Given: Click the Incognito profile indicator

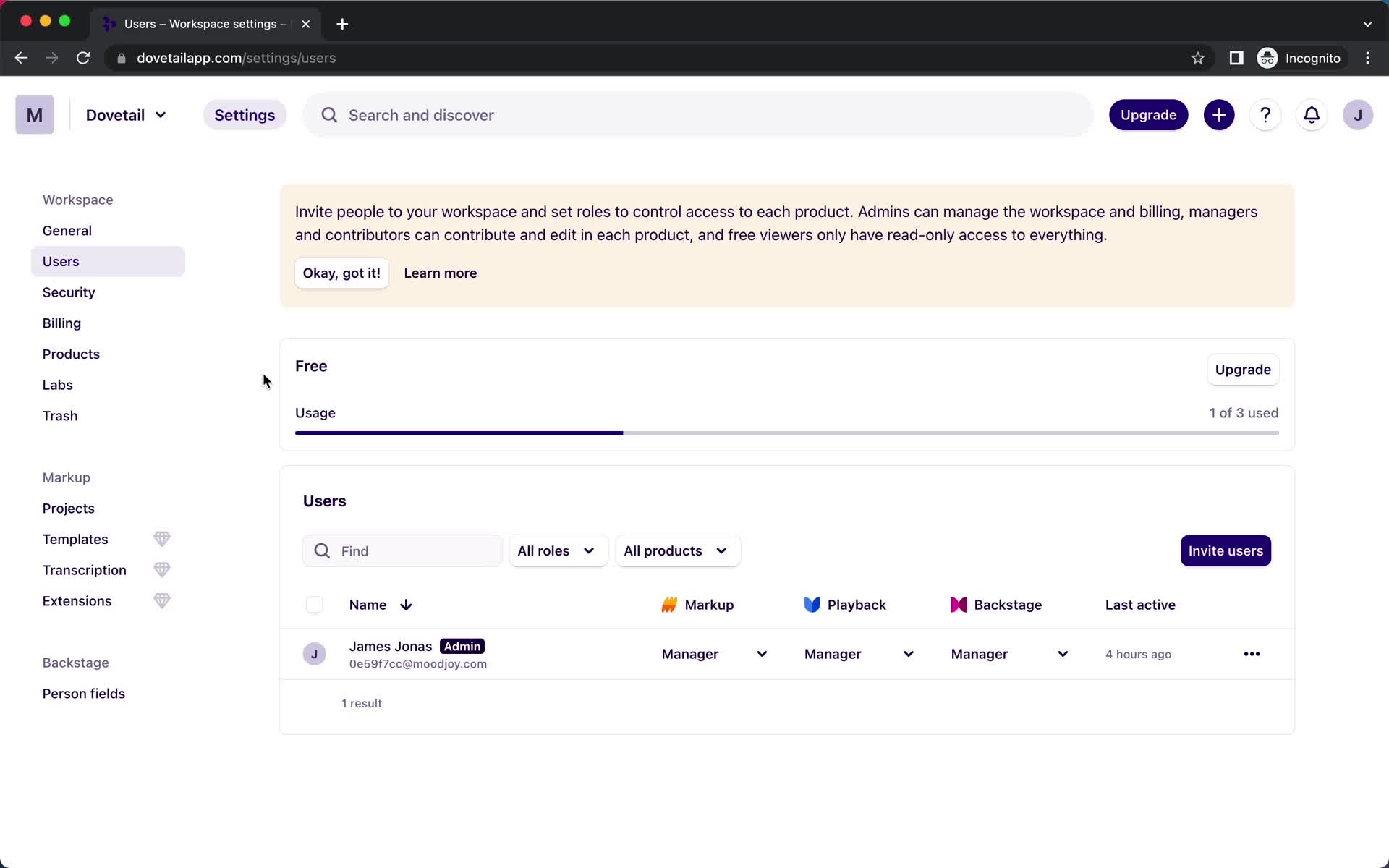Looking at the screenshot, I should 1301,58.
